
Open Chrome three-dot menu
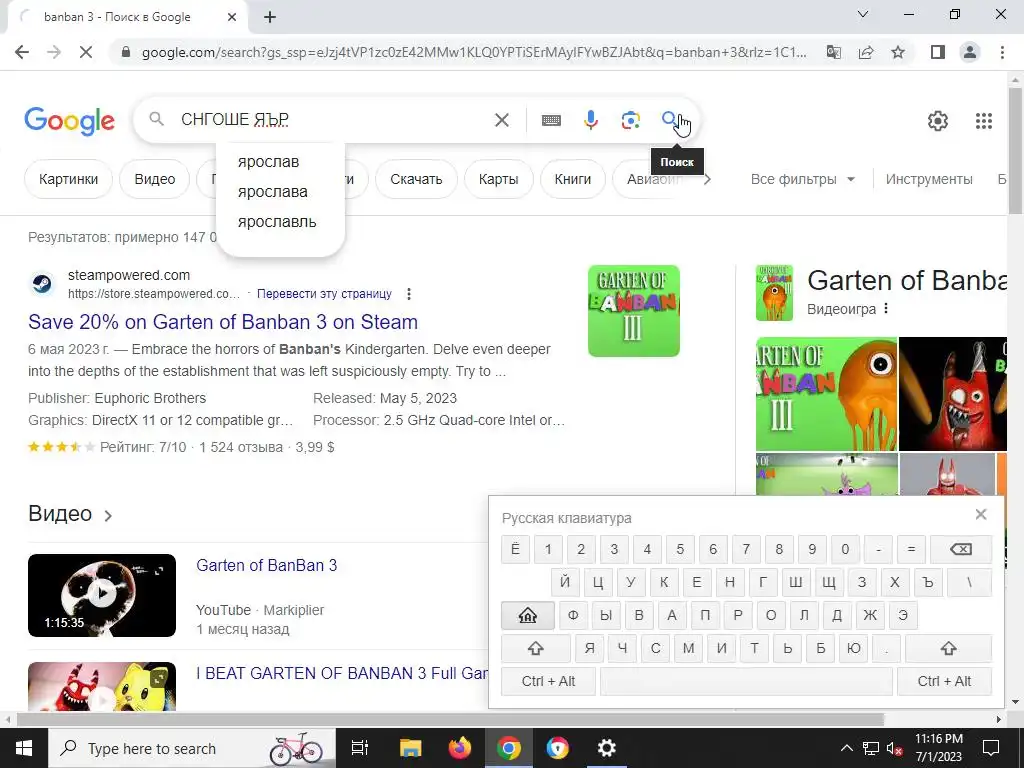(1002, 52)
